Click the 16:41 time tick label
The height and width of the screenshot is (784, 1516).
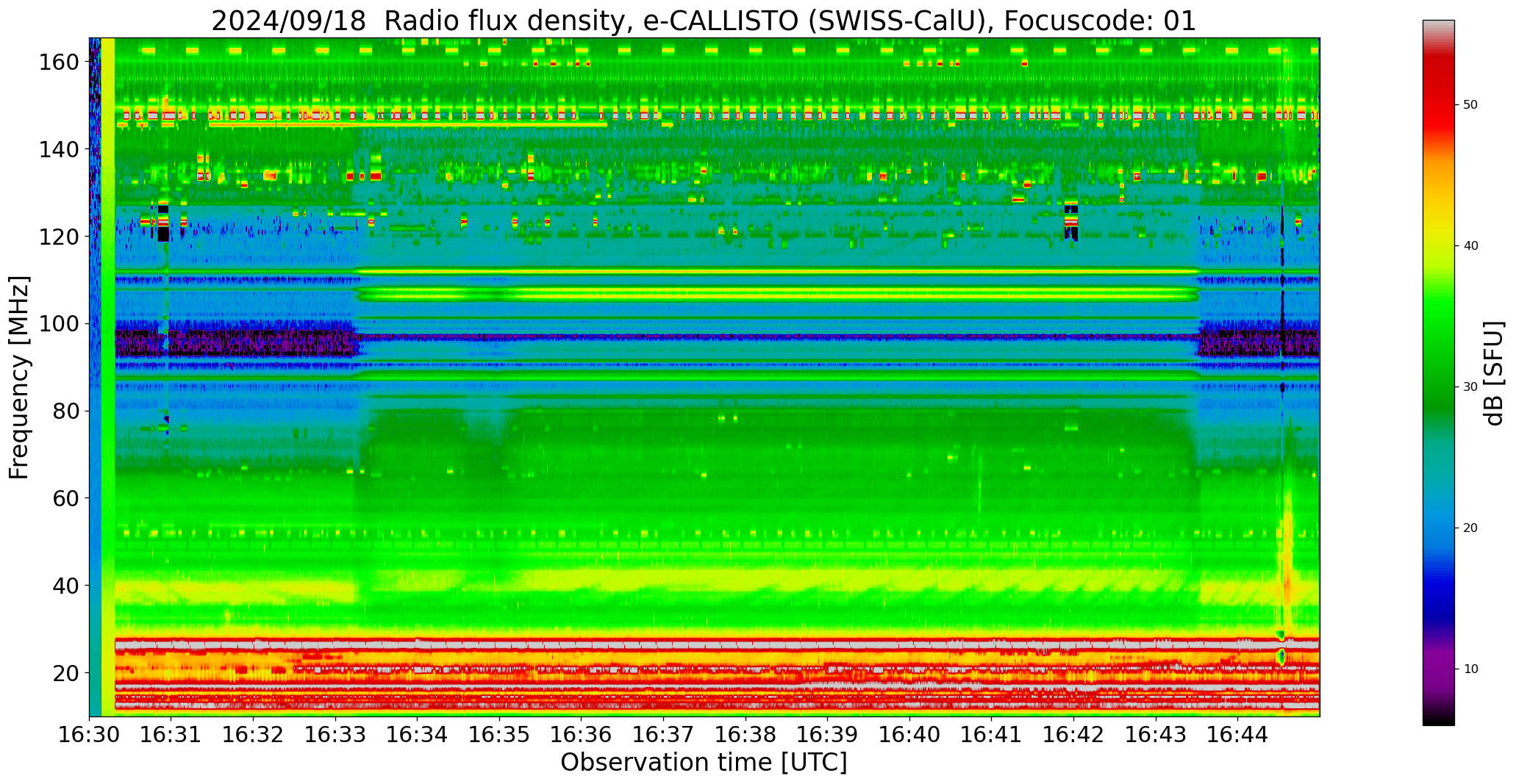[x=991, y=734]
